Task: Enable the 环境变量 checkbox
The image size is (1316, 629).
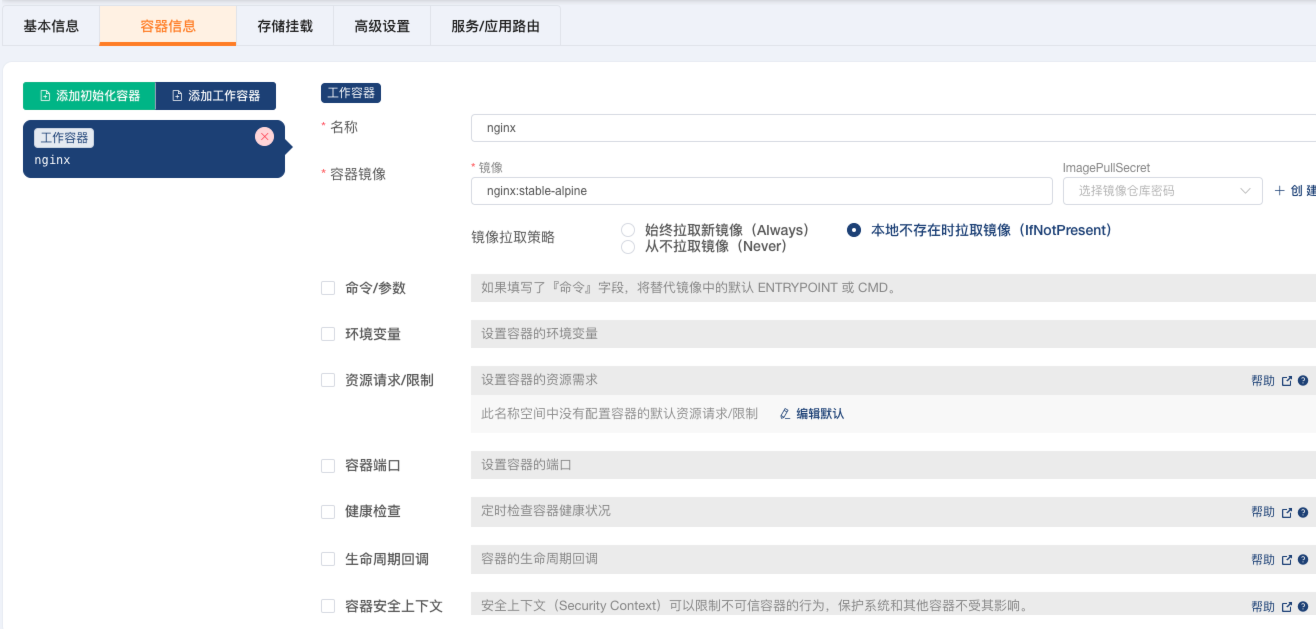Action: pyautogui.click(x=328, y=334)
